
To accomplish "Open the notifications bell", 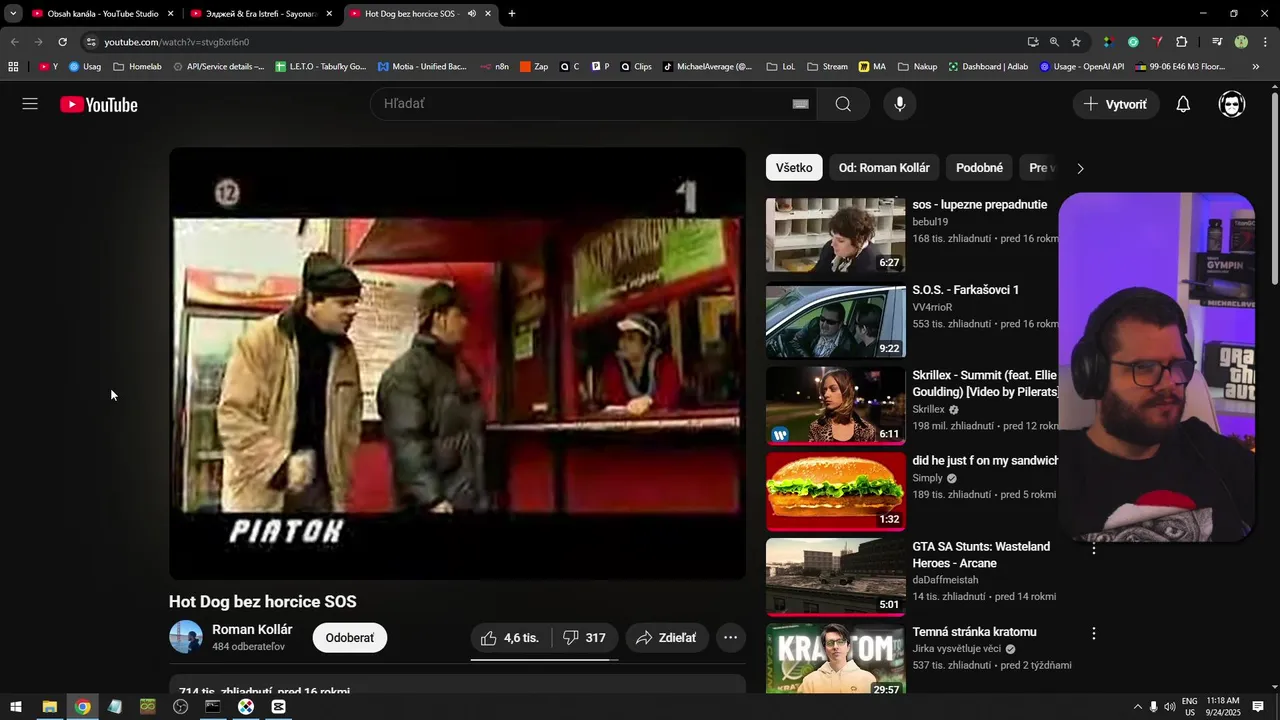I will 1183,104.
